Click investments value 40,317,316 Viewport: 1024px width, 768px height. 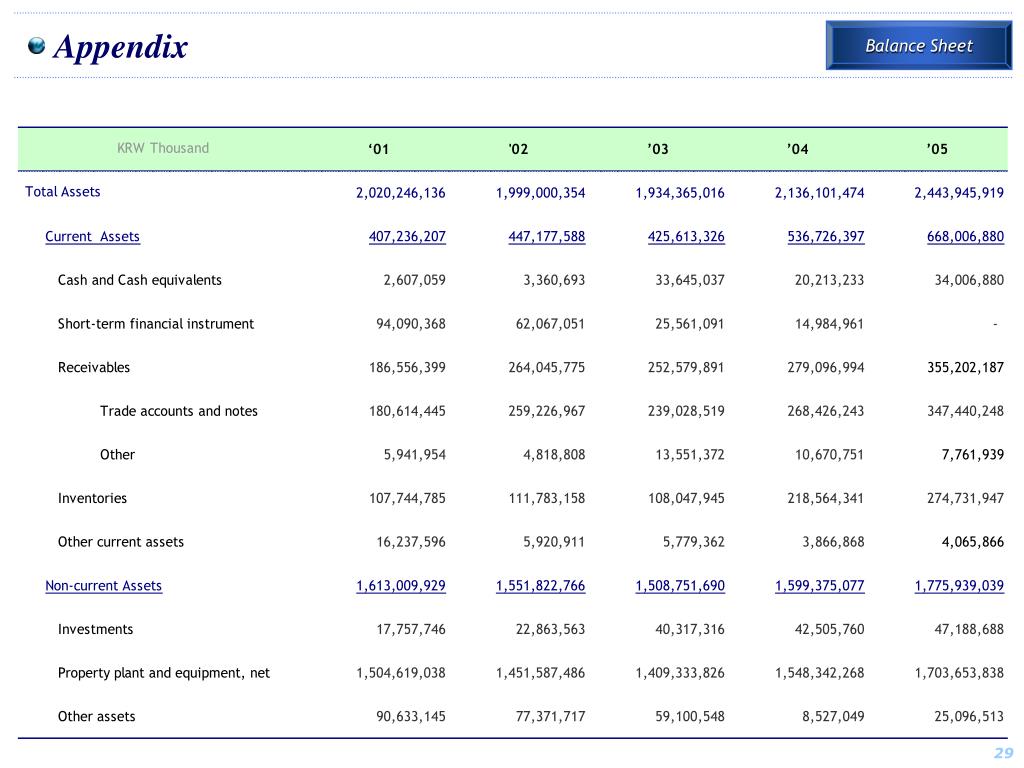[x=690, y=630]
